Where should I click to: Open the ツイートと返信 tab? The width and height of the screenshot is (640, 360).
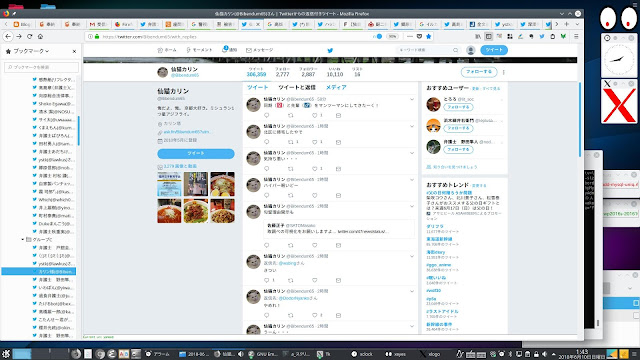click(x=297, y=87)
